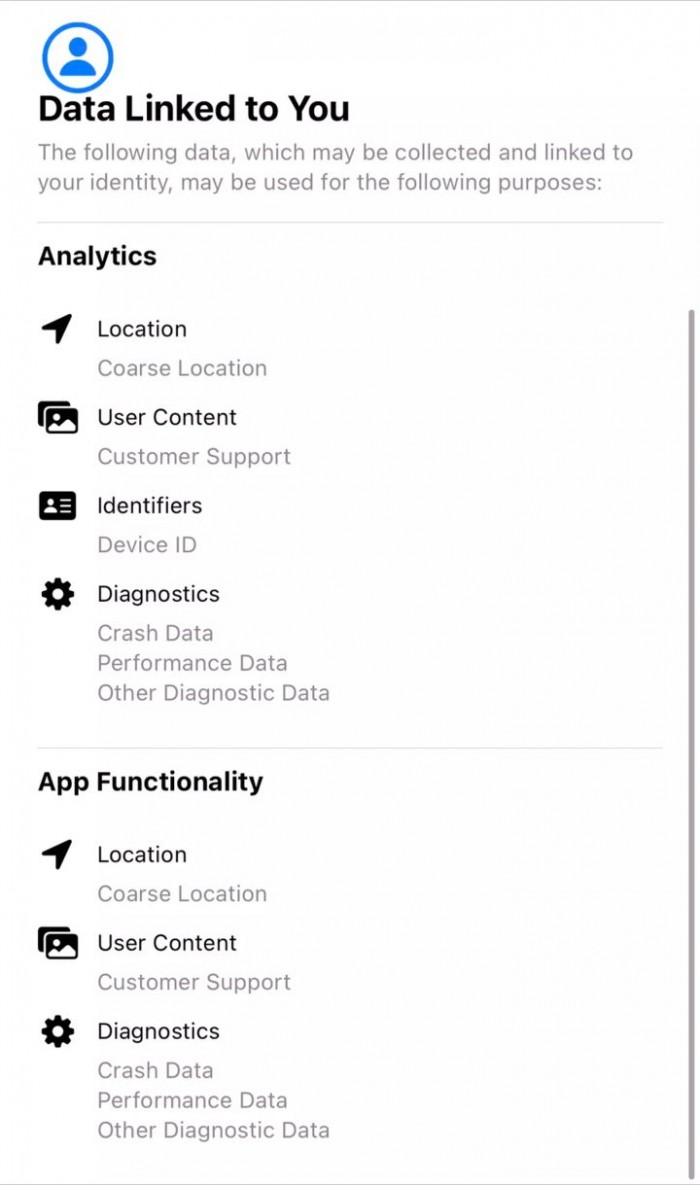Click Crash Data in Analytics Diagnostics
Image resolution: width=700 pixels, height=1185 pixels.
[155, 633]
